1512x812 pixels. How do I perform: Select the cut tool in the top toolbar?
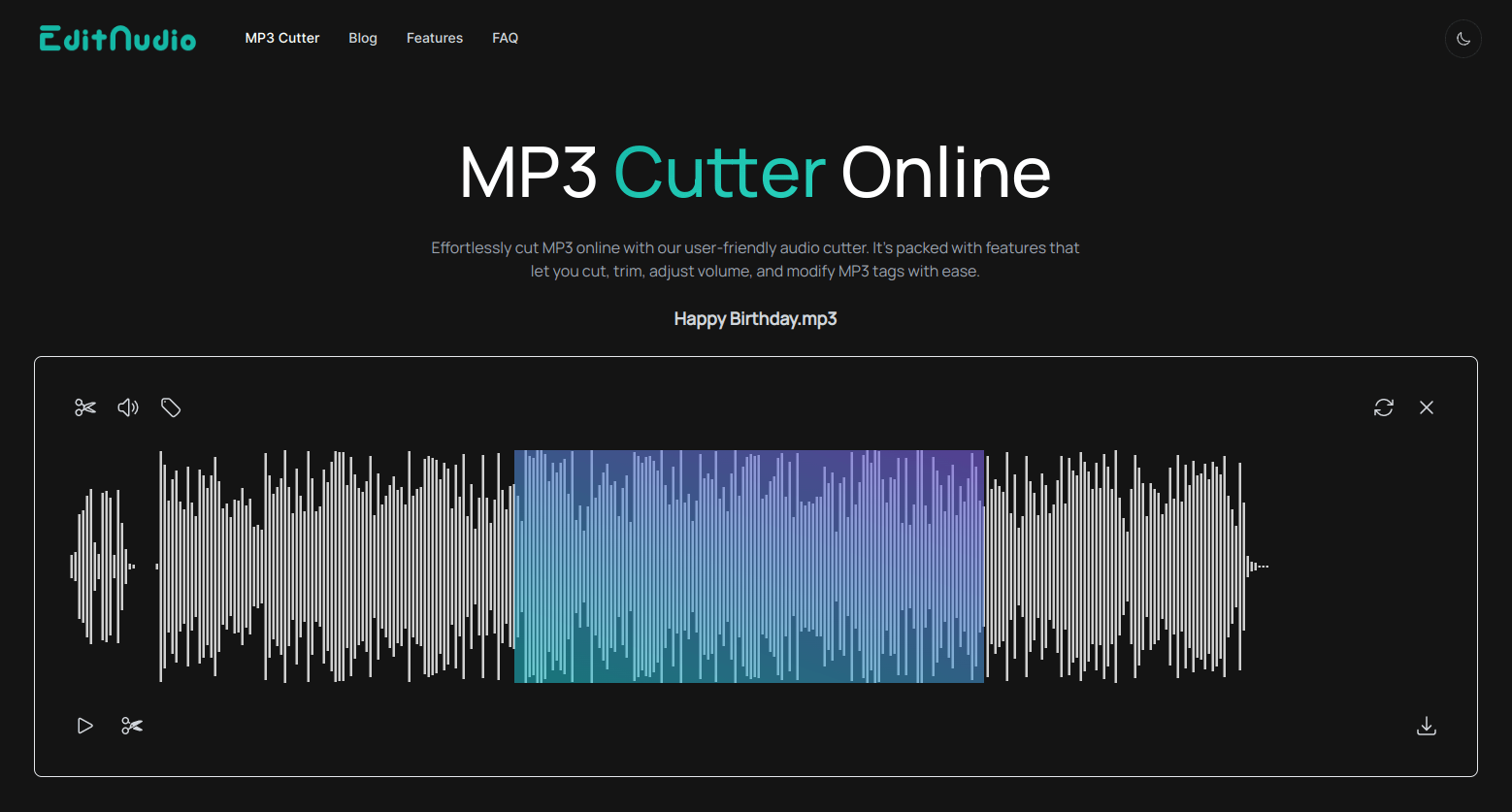[84, 407]
